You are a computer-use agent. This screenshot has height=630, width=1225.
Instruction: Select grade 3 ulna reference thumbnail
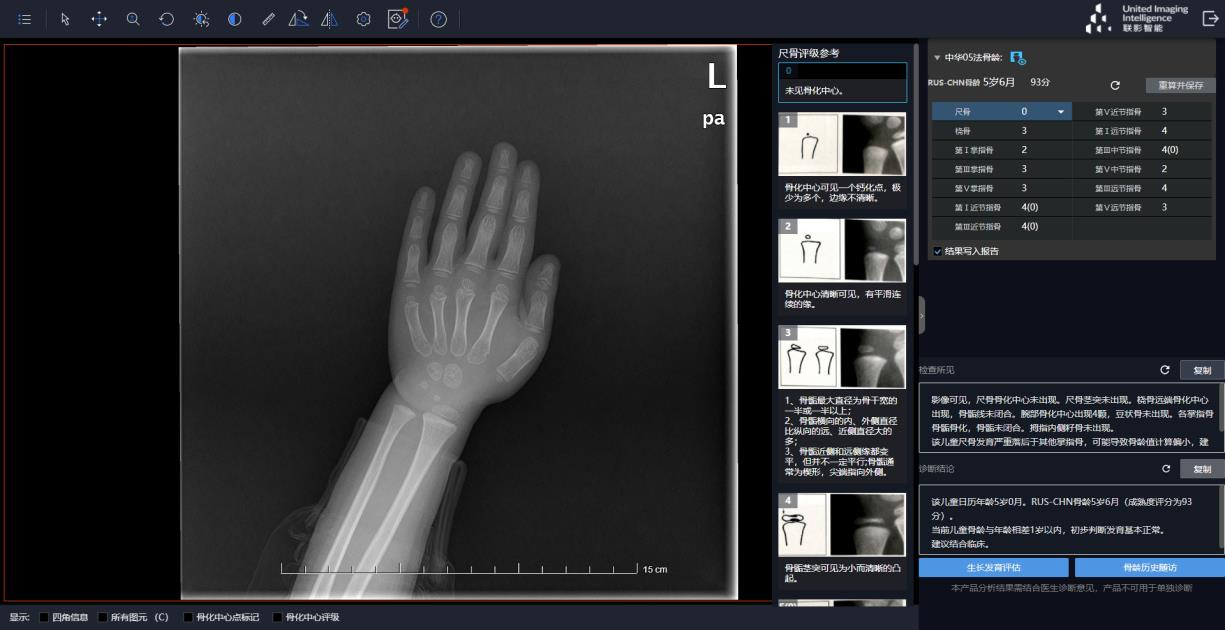843,356
